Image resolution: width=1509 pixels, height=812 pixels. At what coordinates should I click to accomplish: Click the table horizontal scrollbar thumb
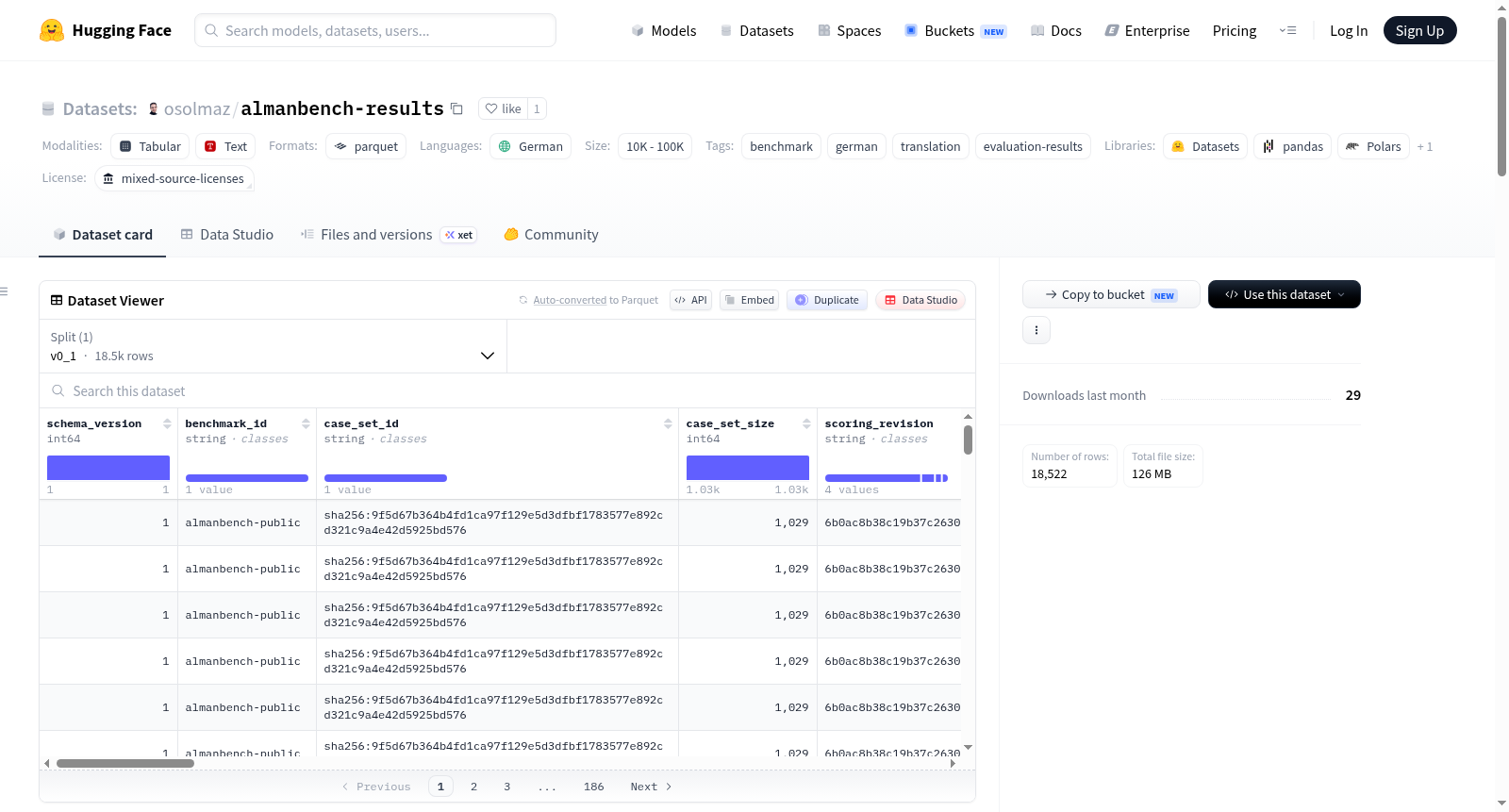click(x=125, y=764)
